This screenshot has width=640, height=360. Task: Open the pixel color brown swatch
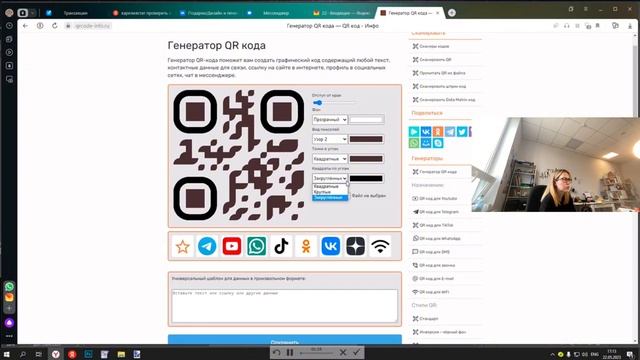point(367,139)
